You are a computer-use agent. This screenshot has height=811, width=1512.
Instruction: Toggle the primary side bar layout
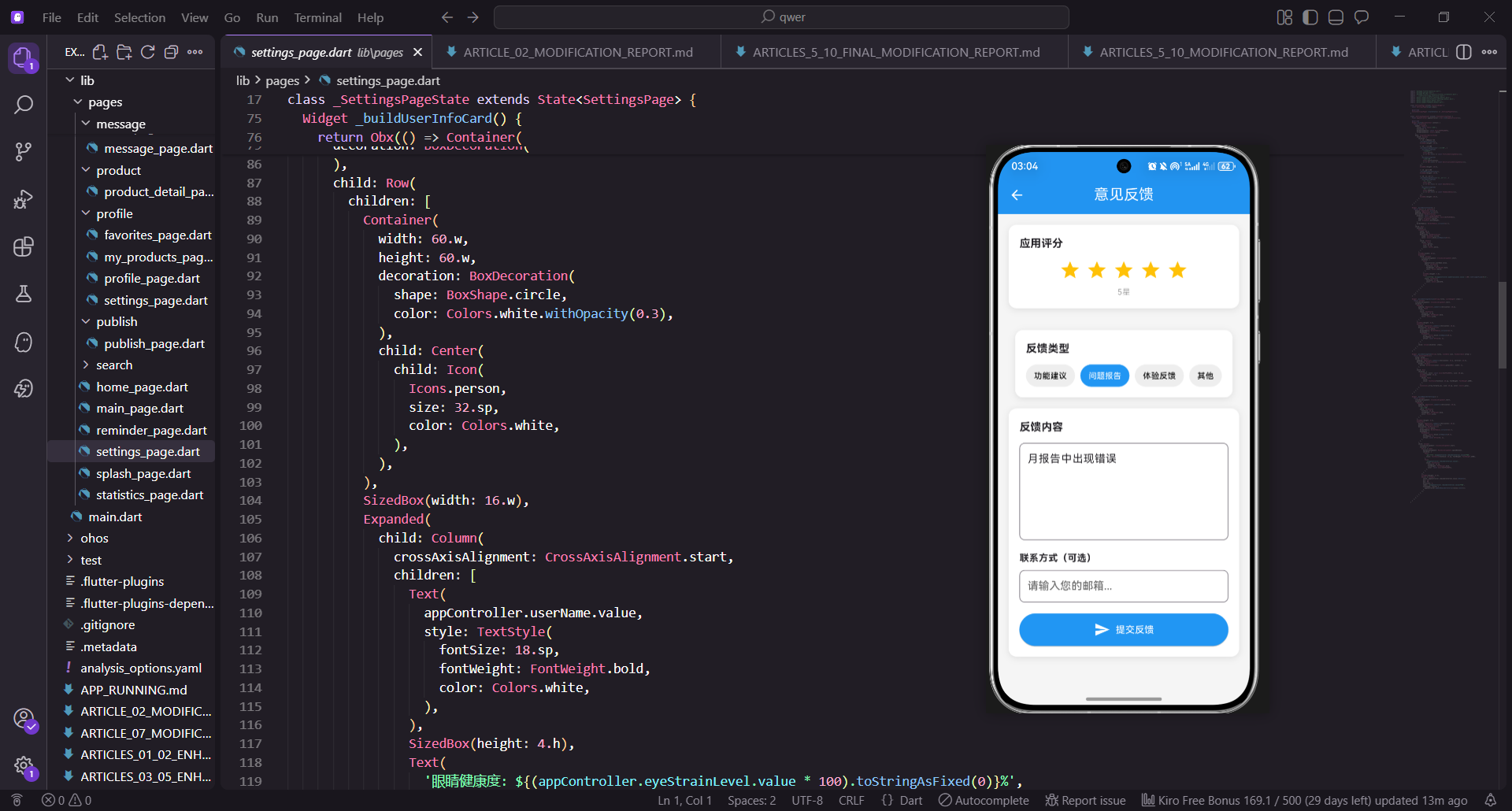(x=1310, y=17)
